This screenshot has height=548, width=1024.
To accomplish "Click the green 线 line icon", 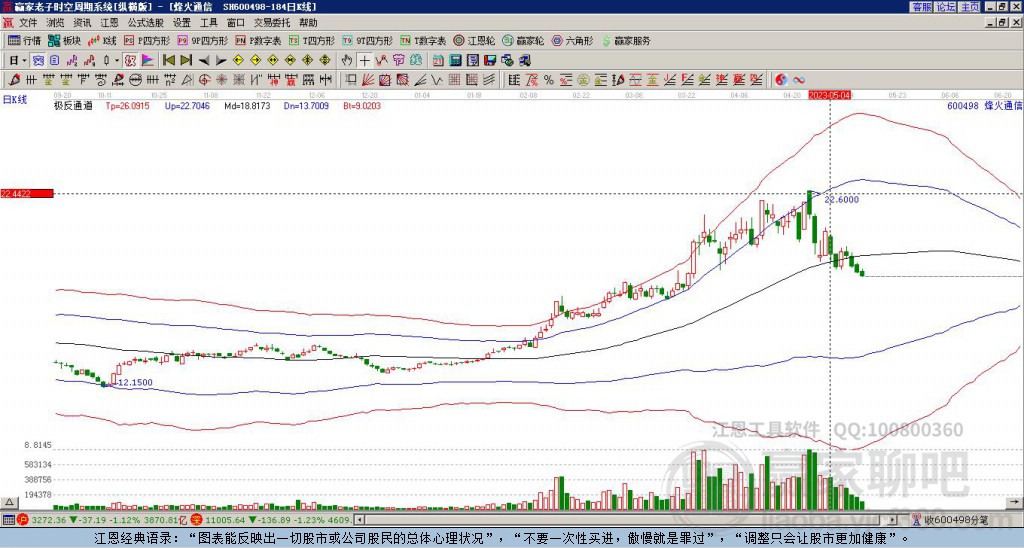I will coord(416,60).
